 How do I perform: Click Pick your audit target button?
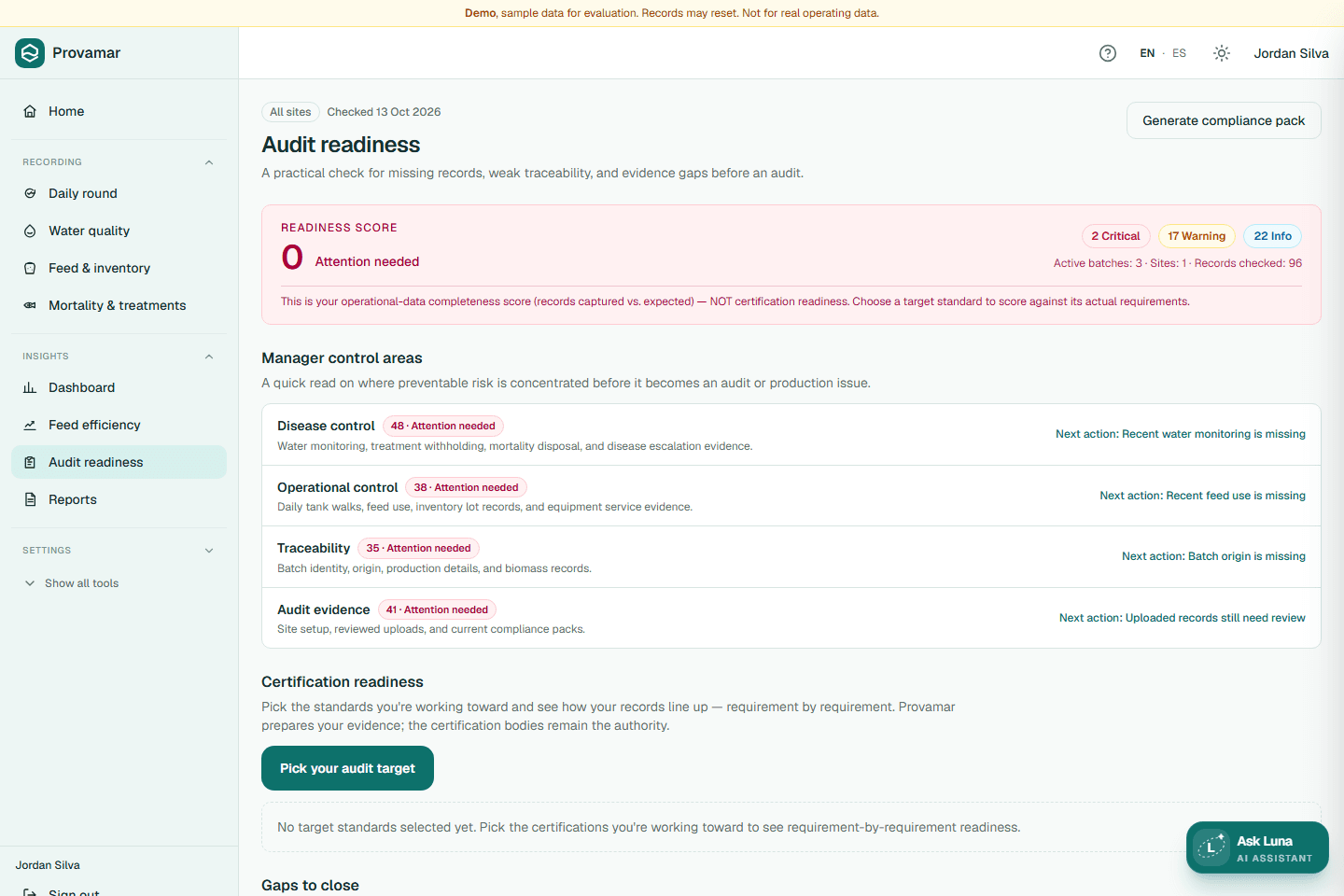coord(347,768)
